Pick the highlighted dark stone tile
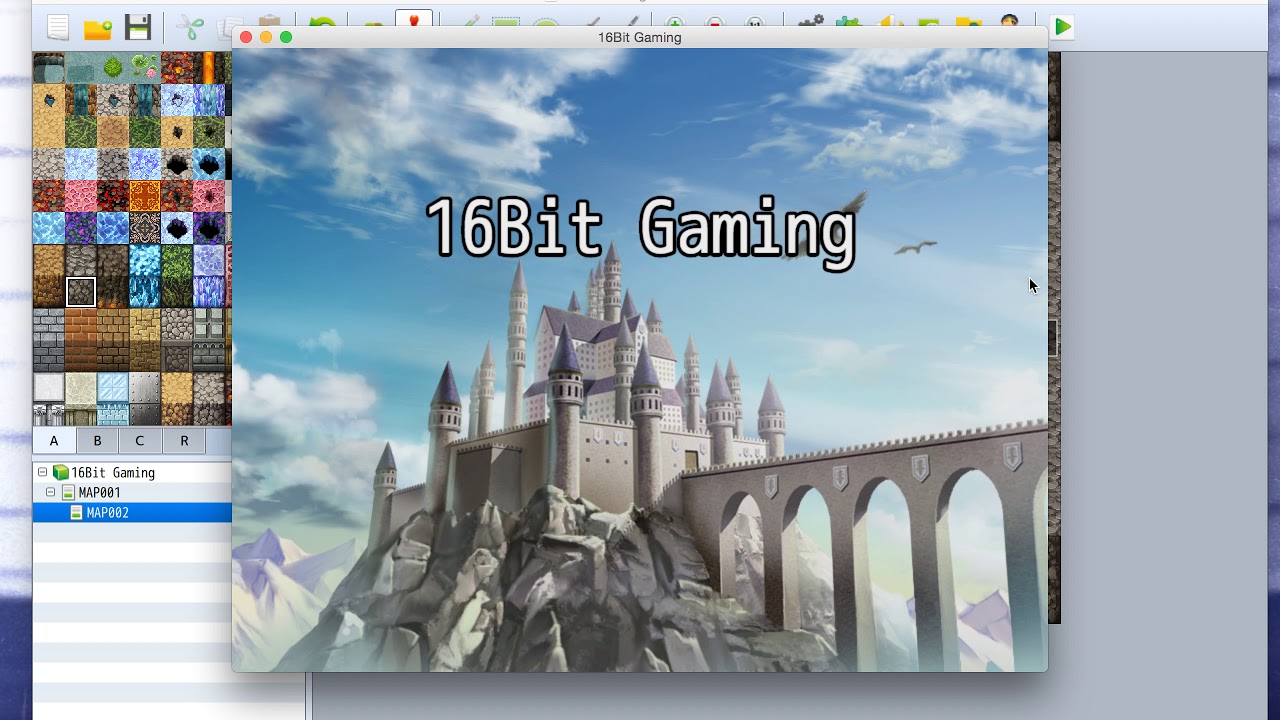Screen dimensions: 1280x720 pos(81,292)
